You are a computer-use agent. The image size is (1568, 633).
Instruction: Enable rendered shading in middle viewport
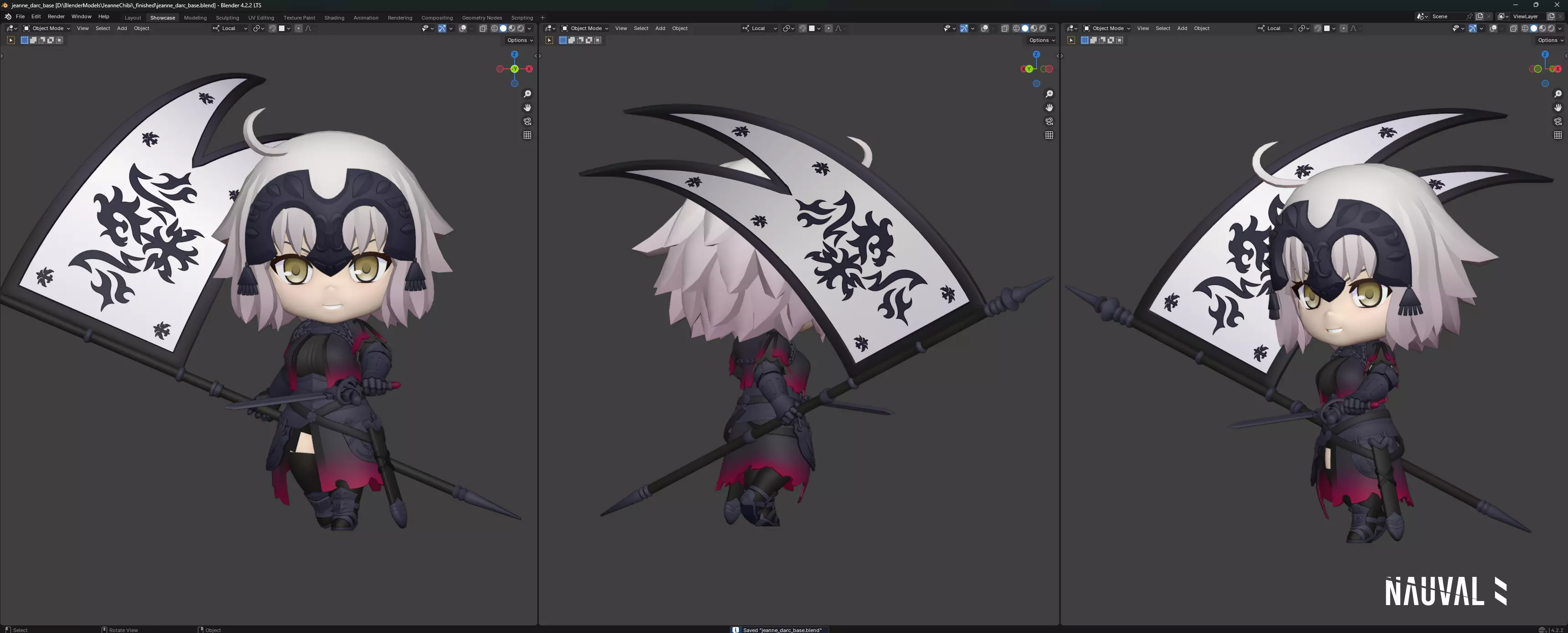[1042, 29]
